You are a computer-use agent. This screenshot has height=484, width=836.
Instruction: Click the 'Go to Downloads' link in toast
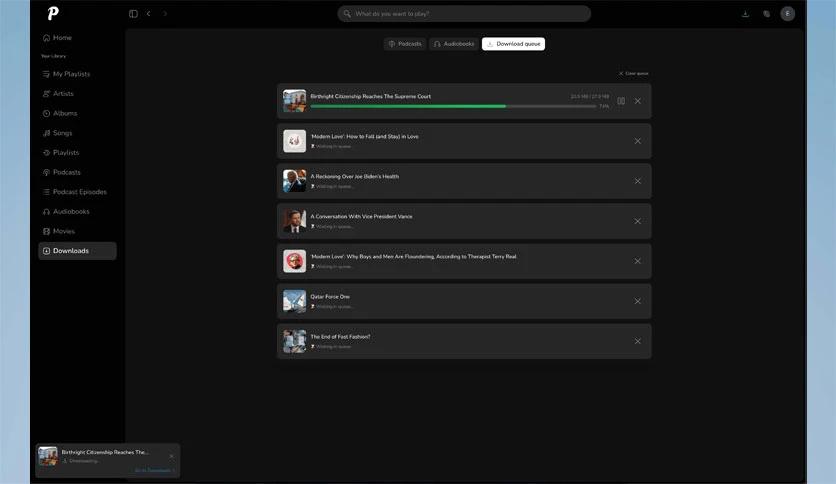[155, 470]
